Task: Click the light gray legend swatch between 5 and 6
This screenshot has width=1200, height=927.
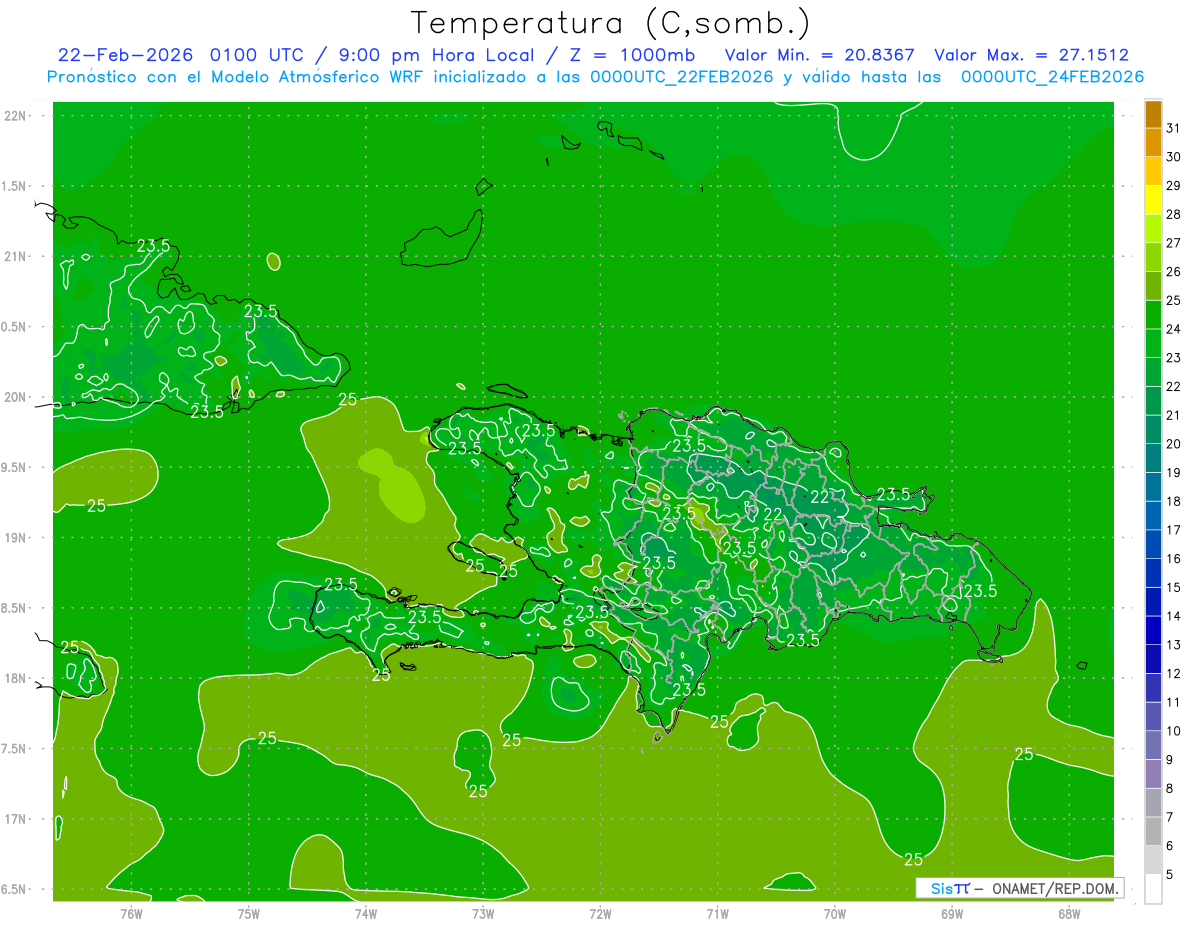Action: [x=1153, y=860]
